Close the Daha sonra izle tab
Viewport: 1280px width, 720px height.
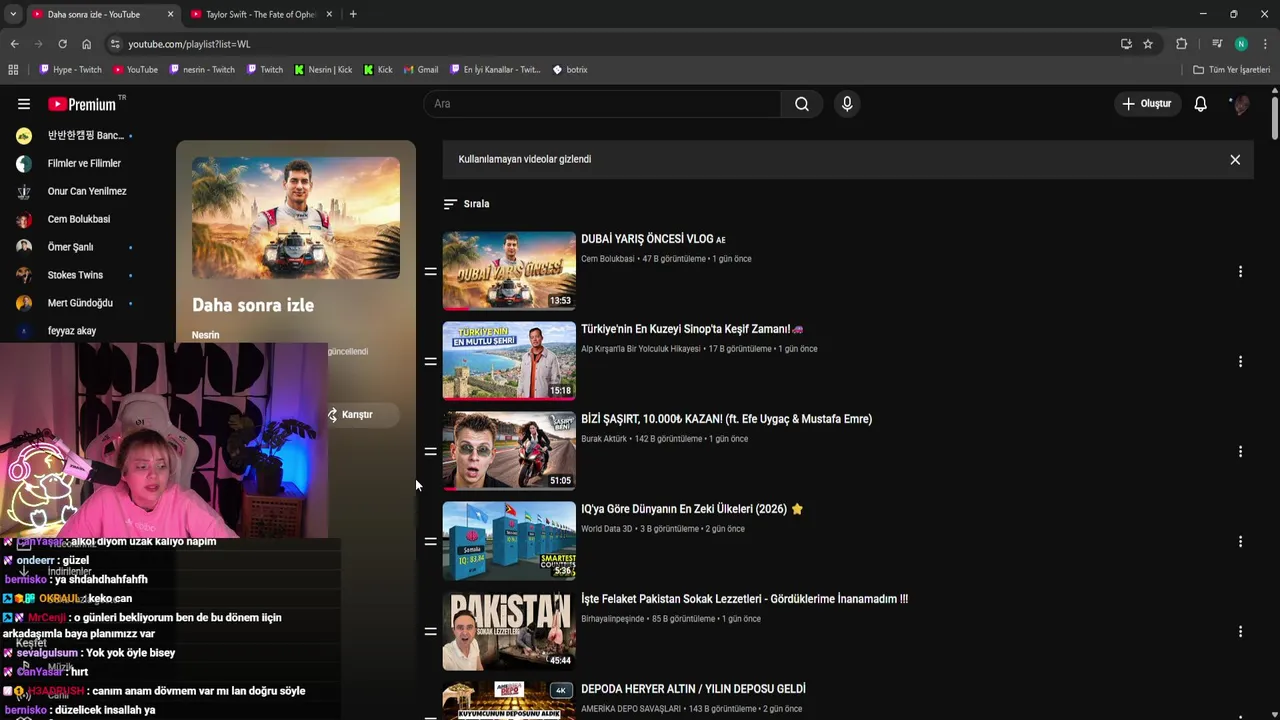point(170,14)
